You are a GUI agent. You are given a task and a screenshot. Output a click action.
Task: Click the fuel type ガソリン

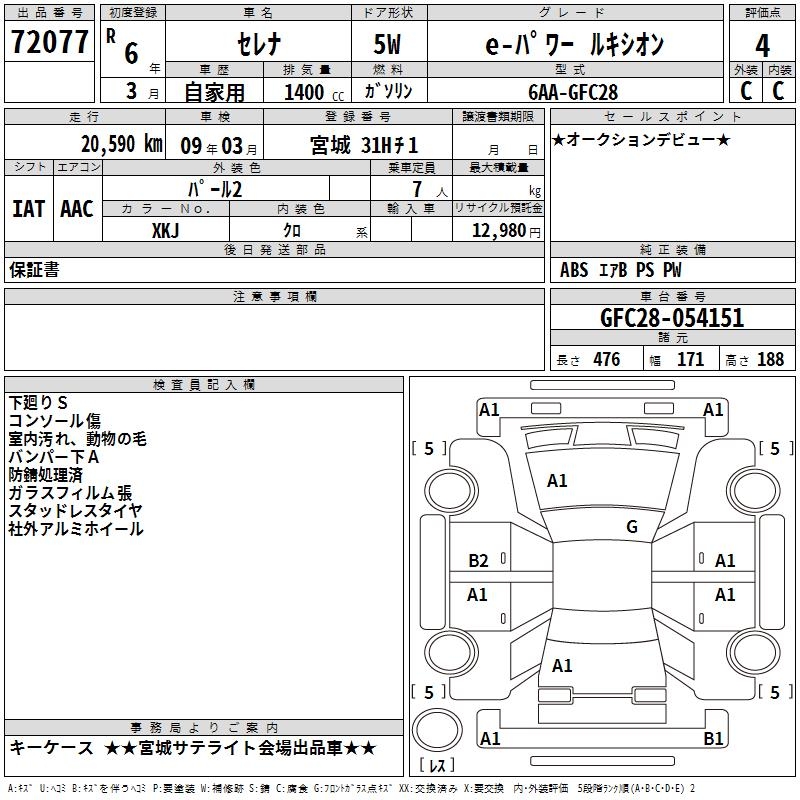[388, 91]
